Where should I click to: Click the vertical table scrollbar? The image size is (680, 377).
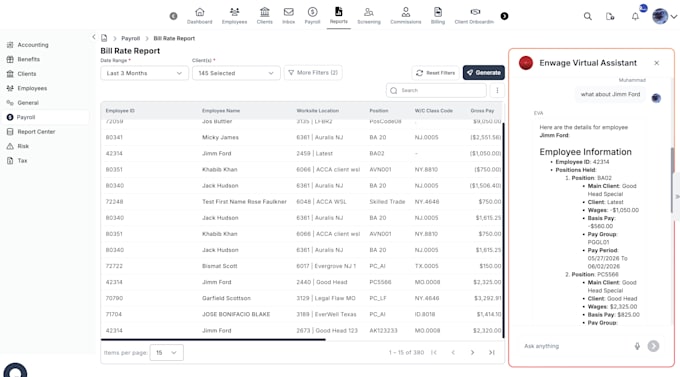503,230
